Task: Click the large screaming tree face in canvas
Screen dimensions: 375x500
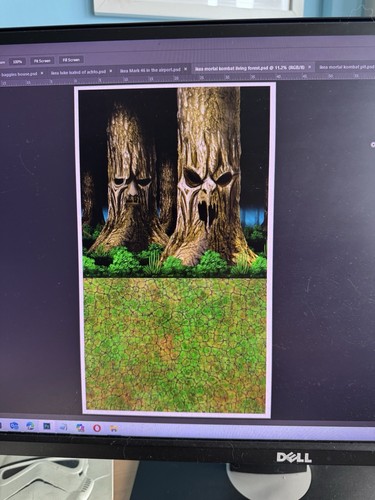Action: point(208,197)
